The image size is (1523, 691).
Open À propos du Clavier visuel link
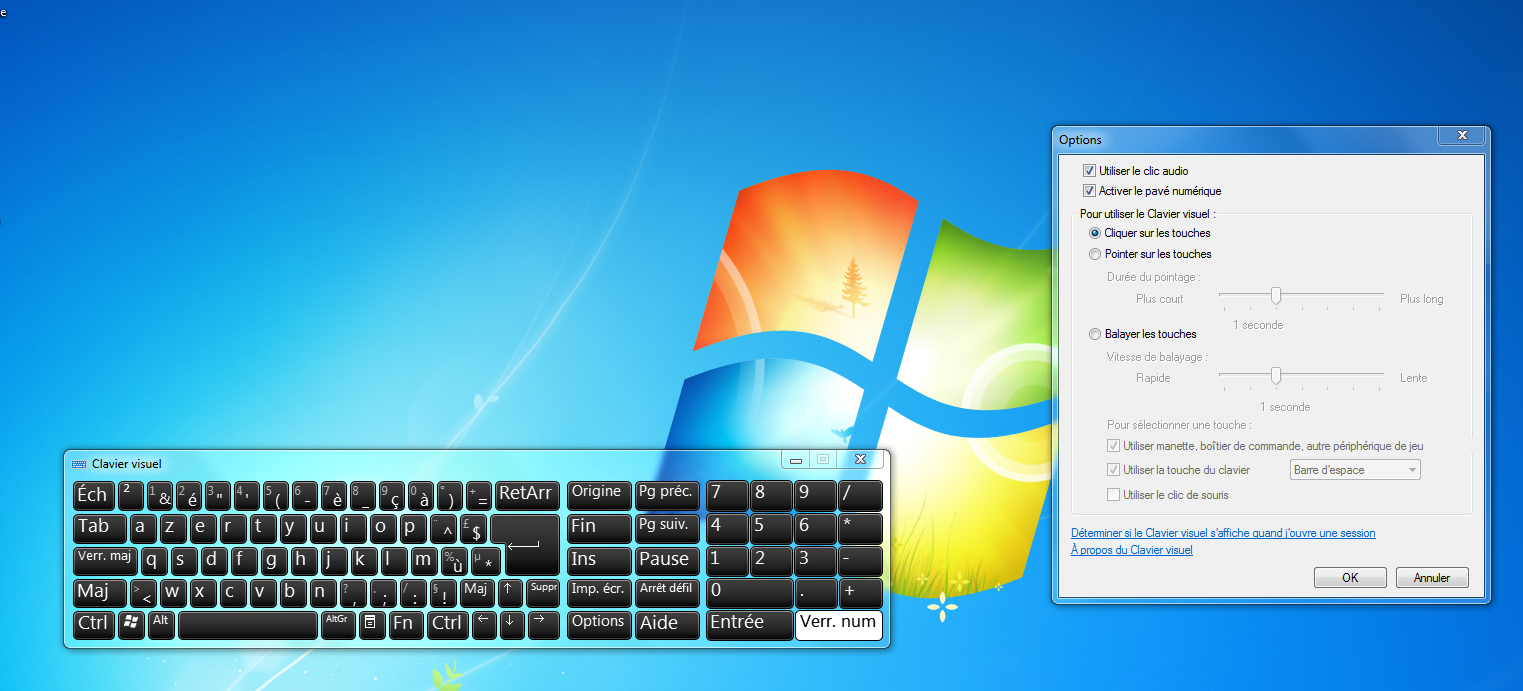pyautogui.click(x=1131, y=550)
